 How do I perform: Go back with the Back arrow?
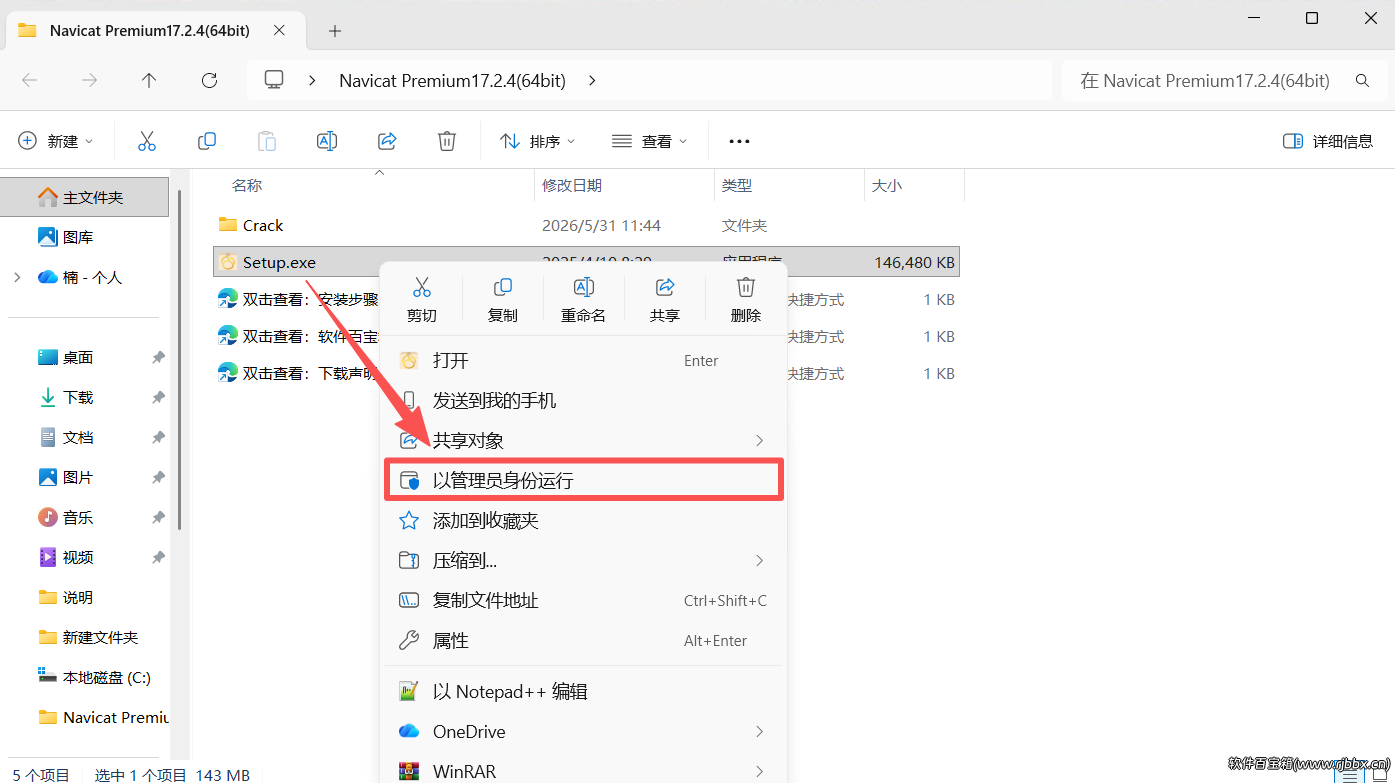click(30, 81)
